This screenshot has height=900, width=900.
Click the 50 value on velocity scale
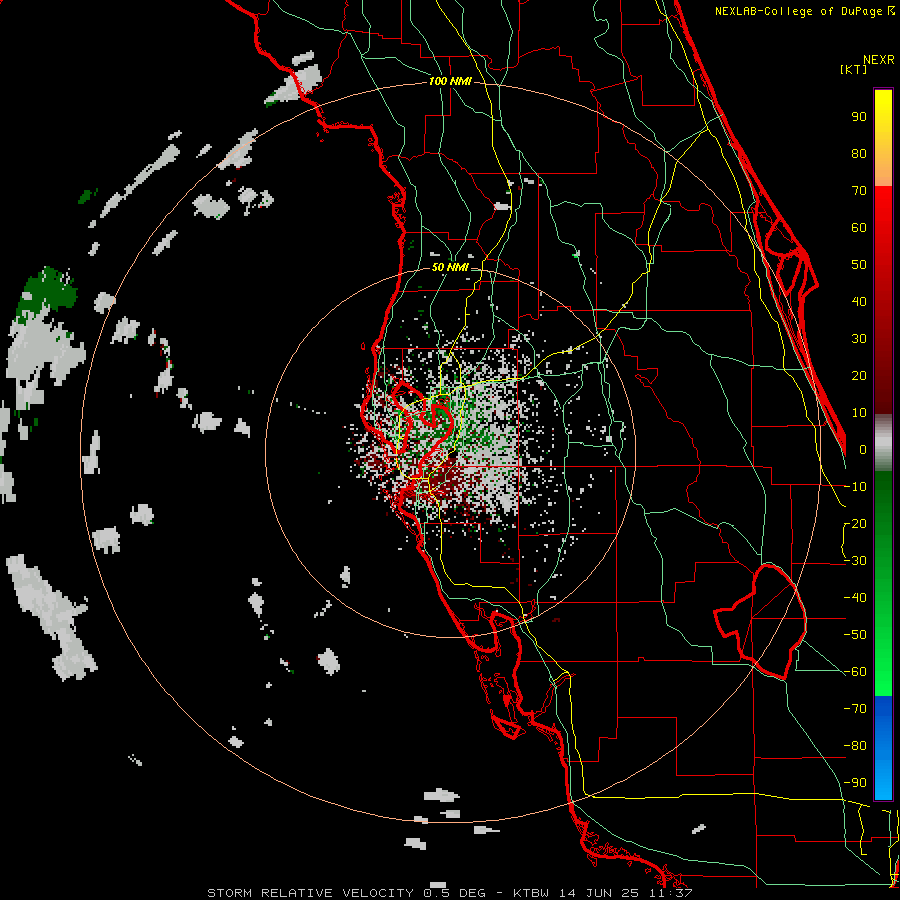click(x=859, y=265)
